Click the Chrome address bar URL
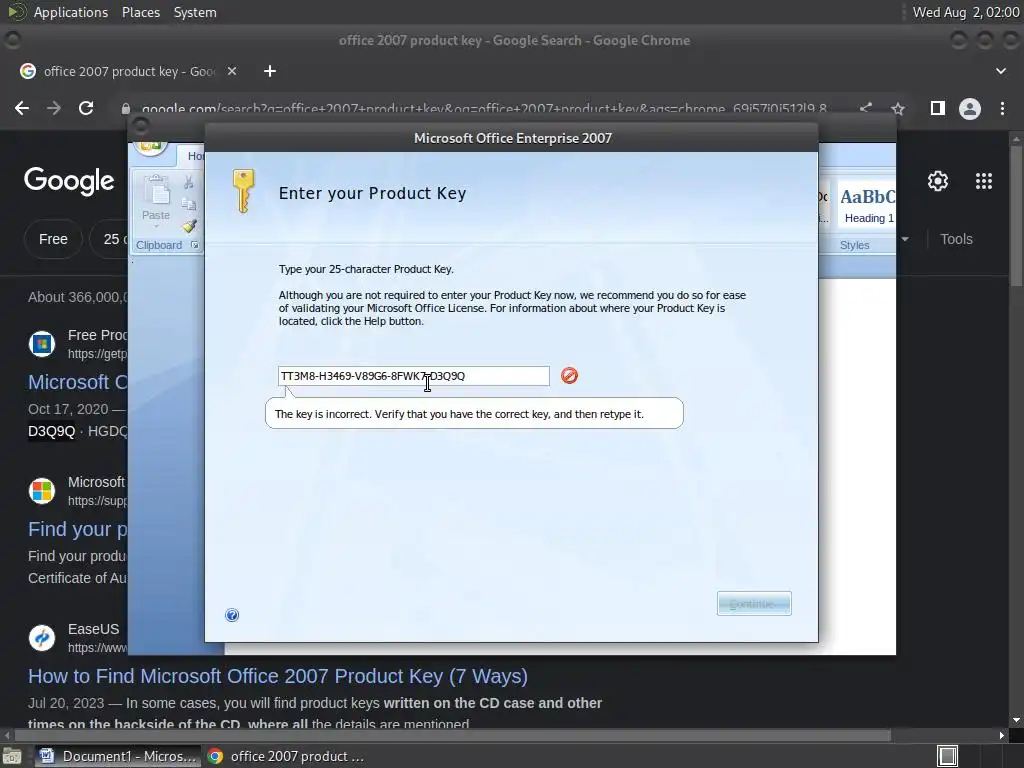Screen dimensions: 1024x768 483,108
